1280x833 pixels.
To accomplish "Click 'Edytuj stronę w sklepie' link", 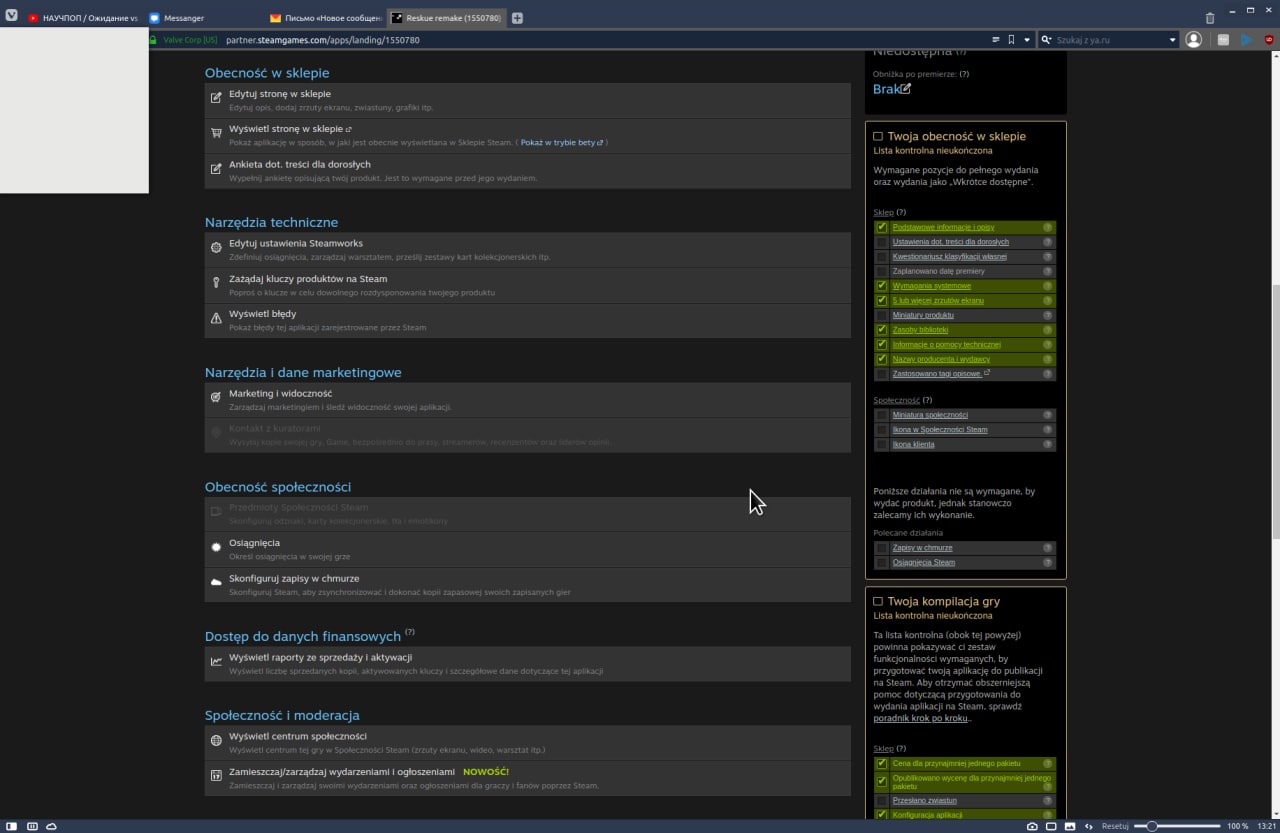I will pos(280,94).
